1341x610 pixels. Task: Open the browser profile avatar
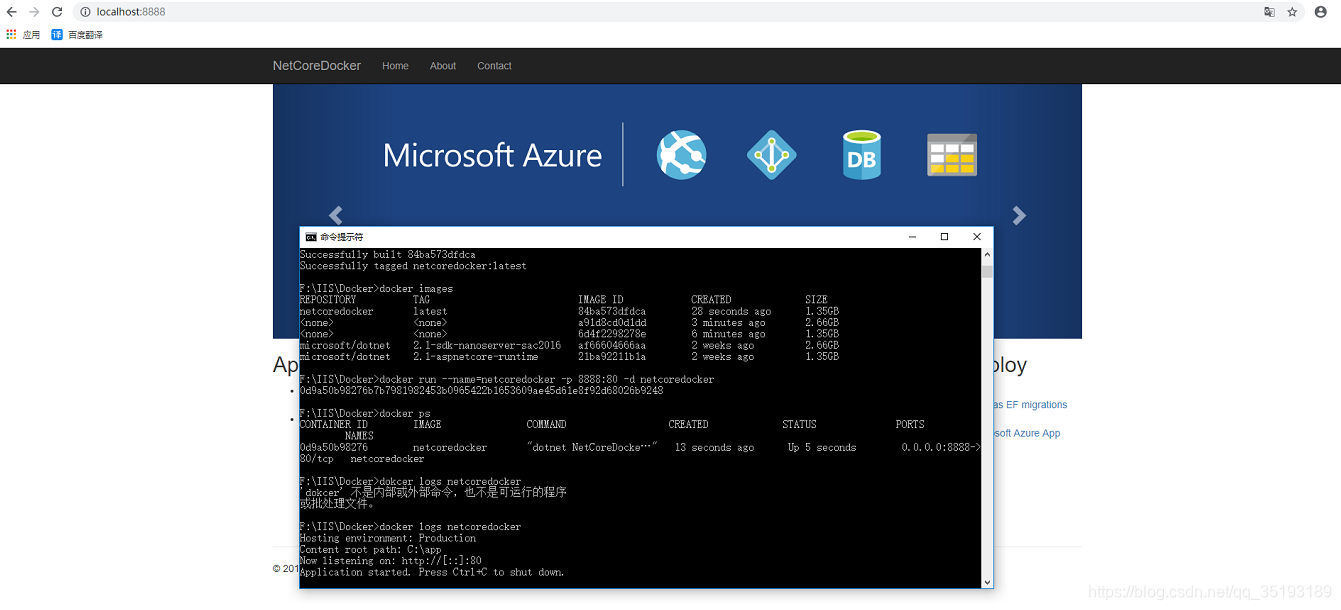coord(1321,12)
